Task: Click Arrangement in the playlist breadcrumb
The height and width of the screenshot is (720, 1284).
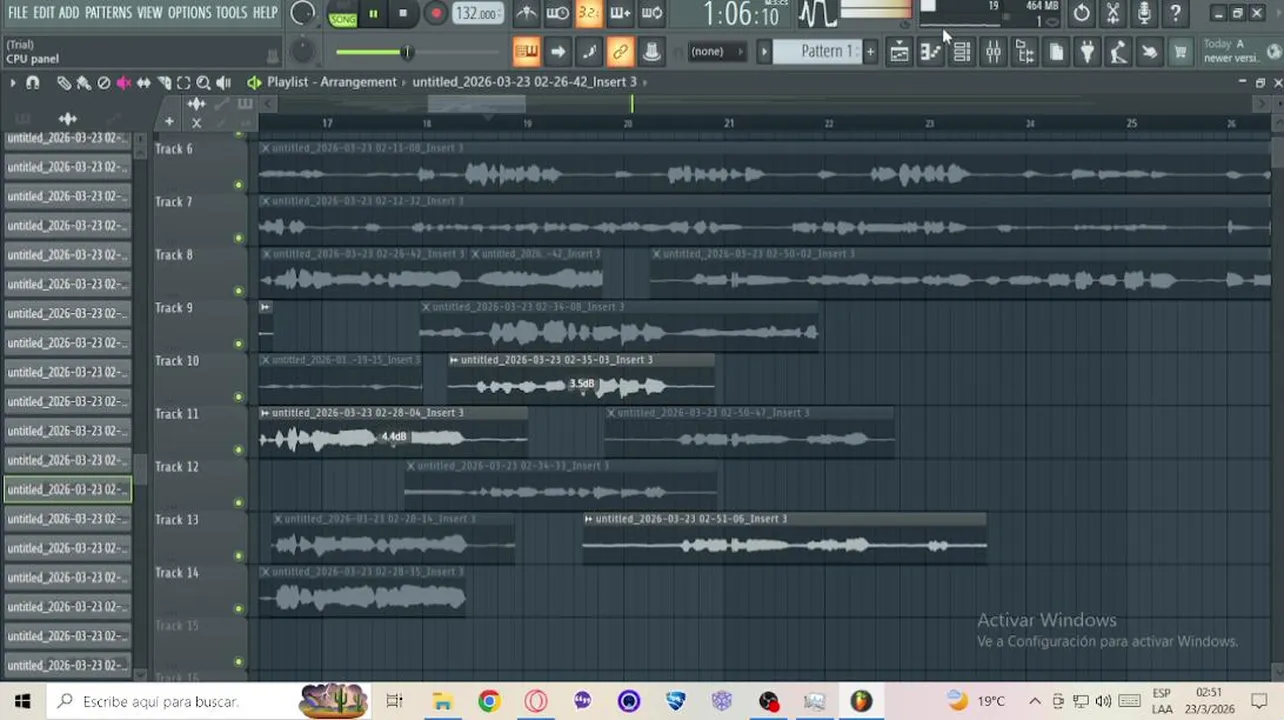Action: tap(359, 82)
